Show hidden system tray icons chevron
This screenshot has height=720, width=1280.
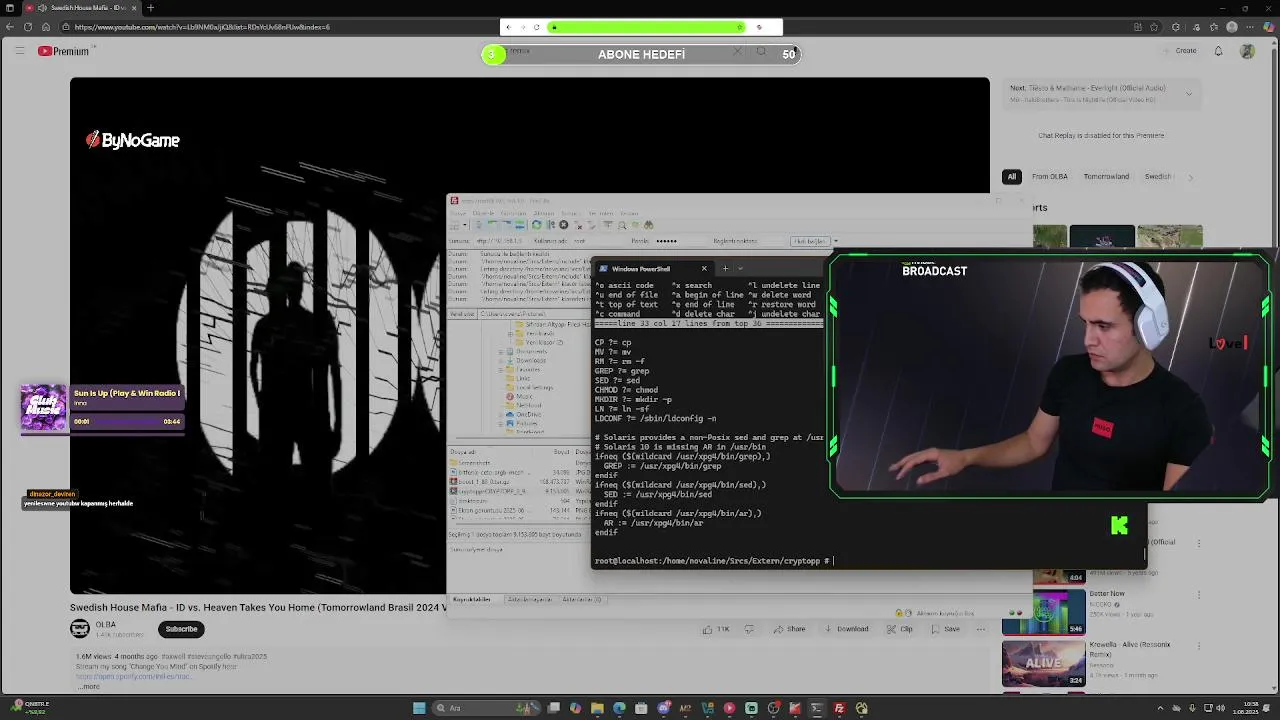click(x=1160, y=708)
